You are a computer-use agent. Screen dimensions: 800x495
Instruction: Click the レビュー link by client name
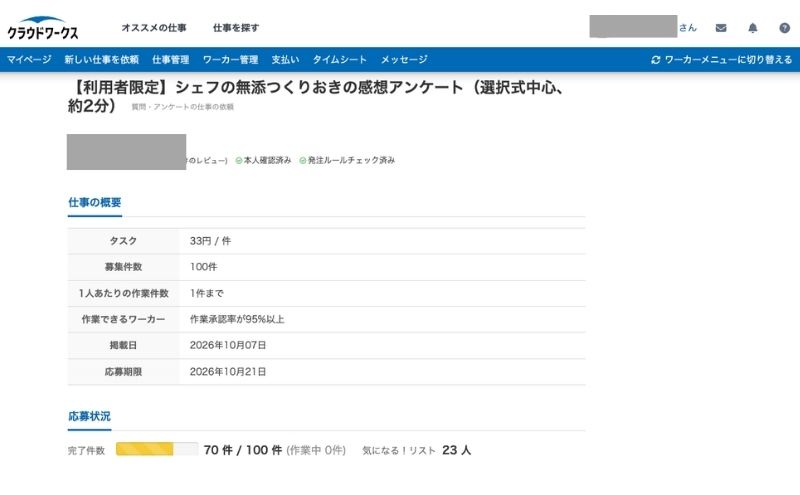coord(207,161)
